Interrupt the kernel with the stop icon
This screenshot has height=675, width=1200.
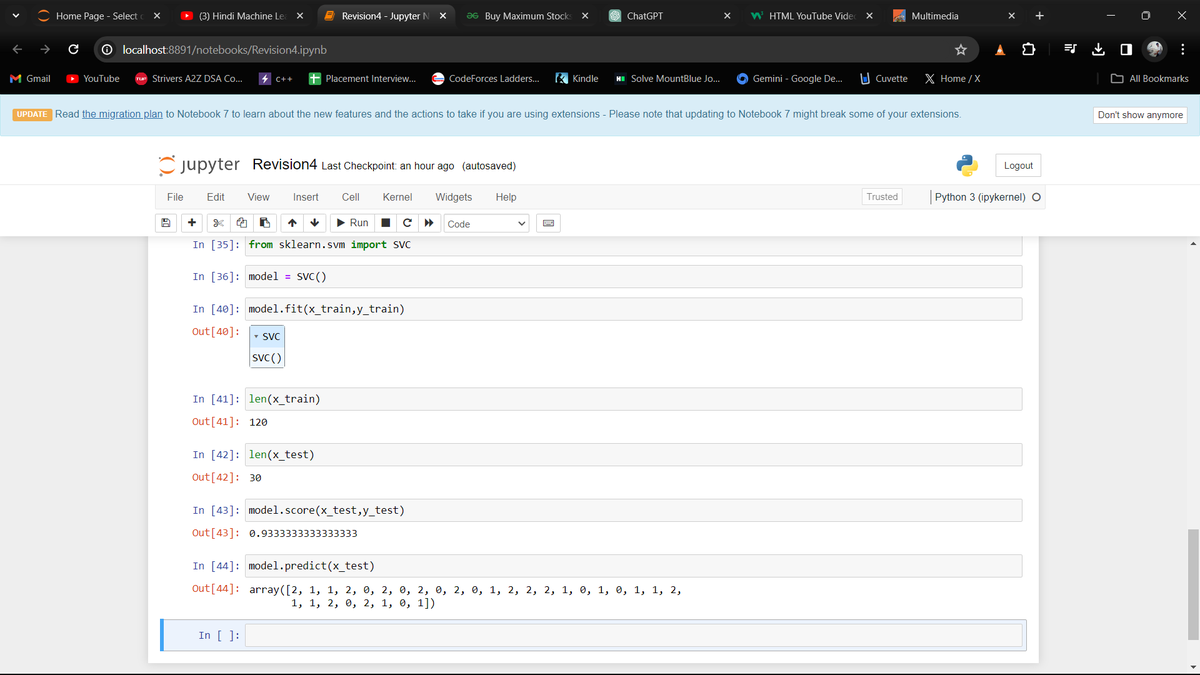pyautogui.click(x=385, y=223)
